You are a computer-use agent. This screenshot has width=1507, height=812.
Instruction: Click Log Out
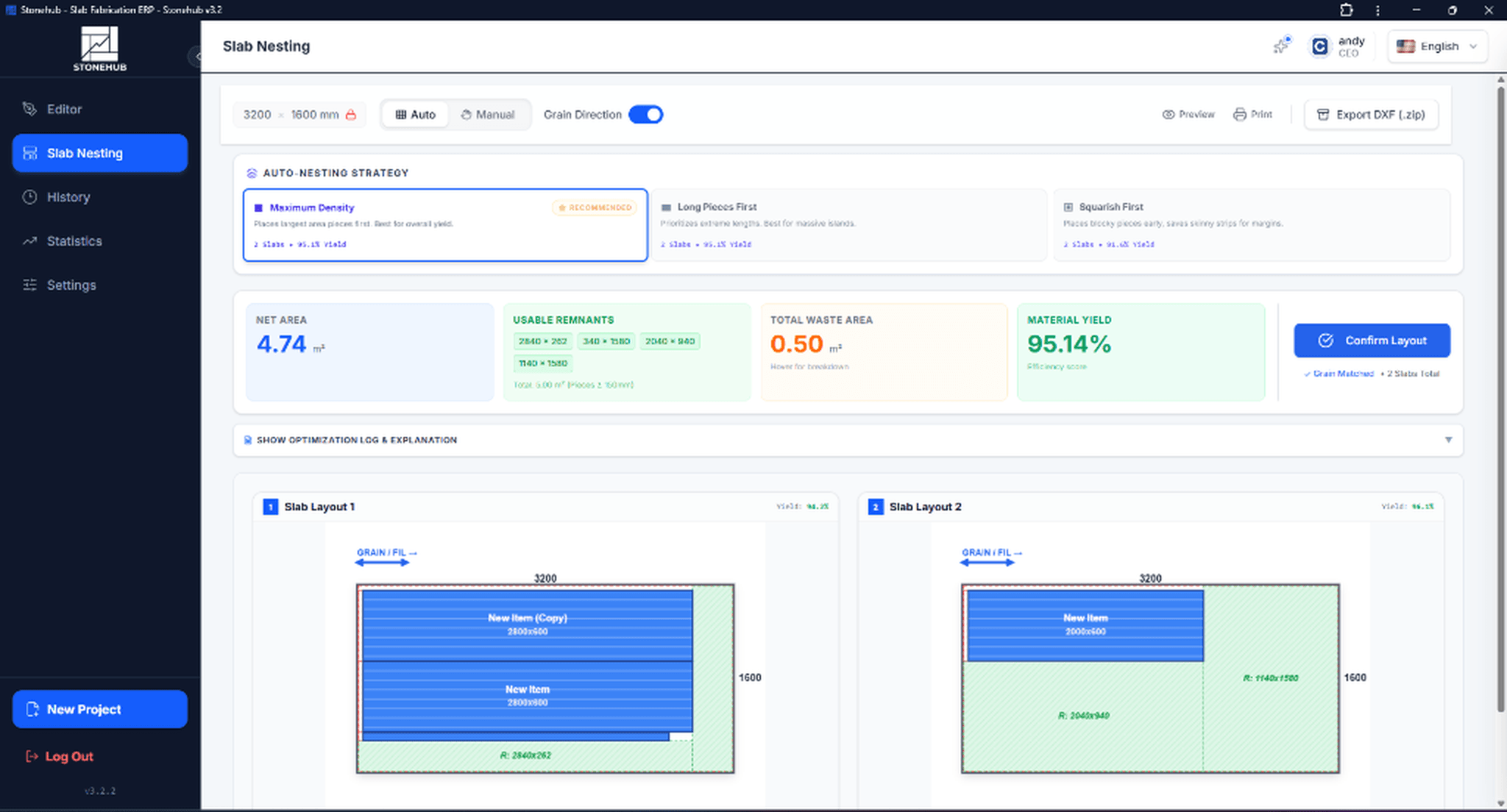pos(60,756)
